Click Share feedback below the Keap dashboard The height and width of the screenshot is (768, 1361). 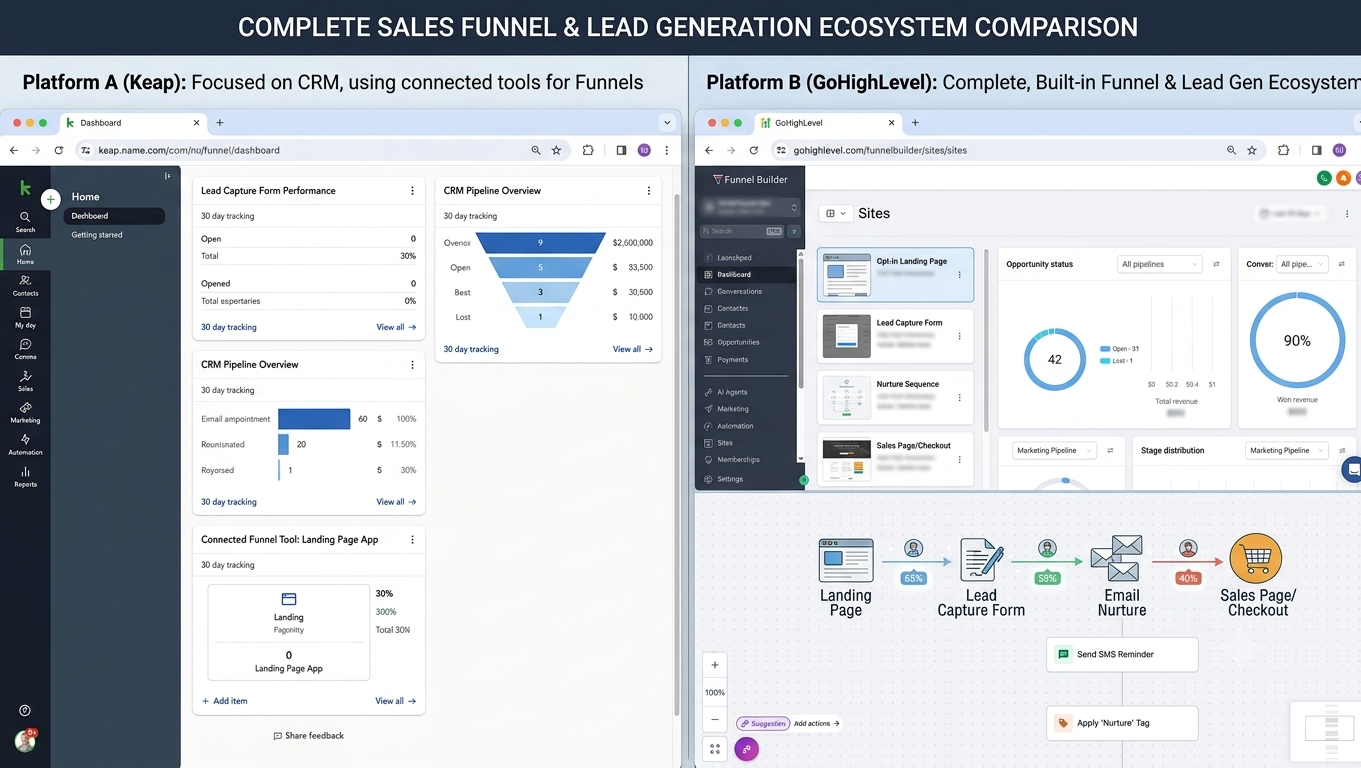(x=308, y=736)
